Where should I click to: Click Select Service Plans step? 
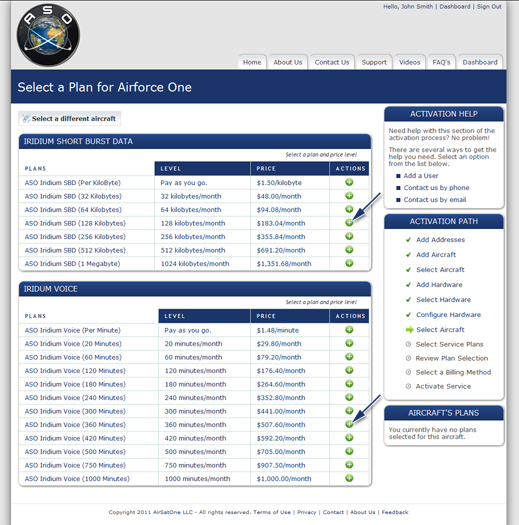(449, 345)
